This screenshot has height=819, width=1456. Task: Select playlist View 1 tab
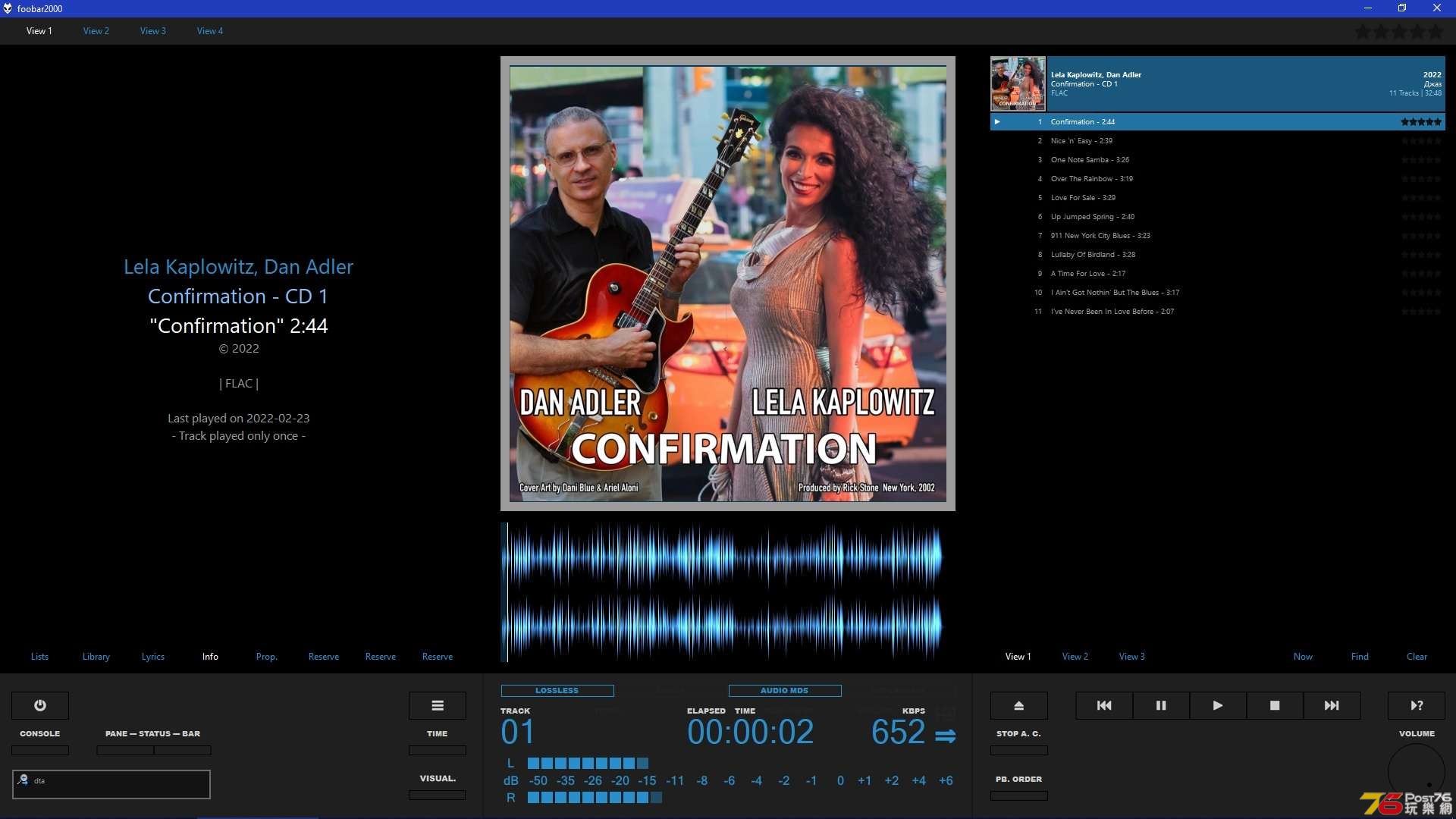[x=1018, y=657]
